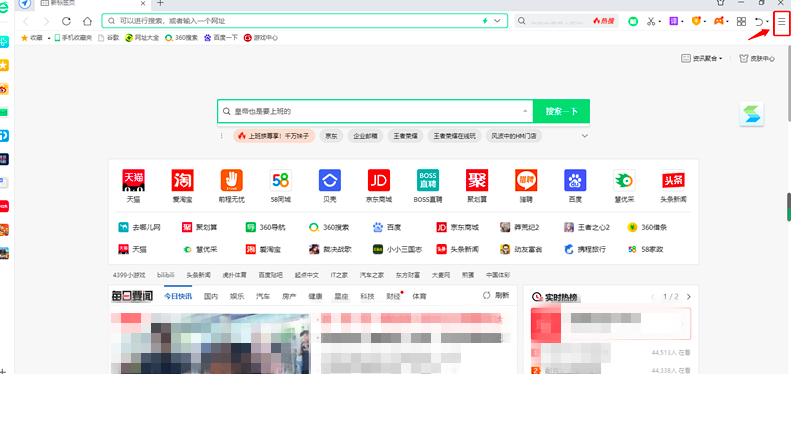This screenshot has width=801, height=445.
Task: Click the undo closed-tab arrow icon
Action: pos(759,21)
